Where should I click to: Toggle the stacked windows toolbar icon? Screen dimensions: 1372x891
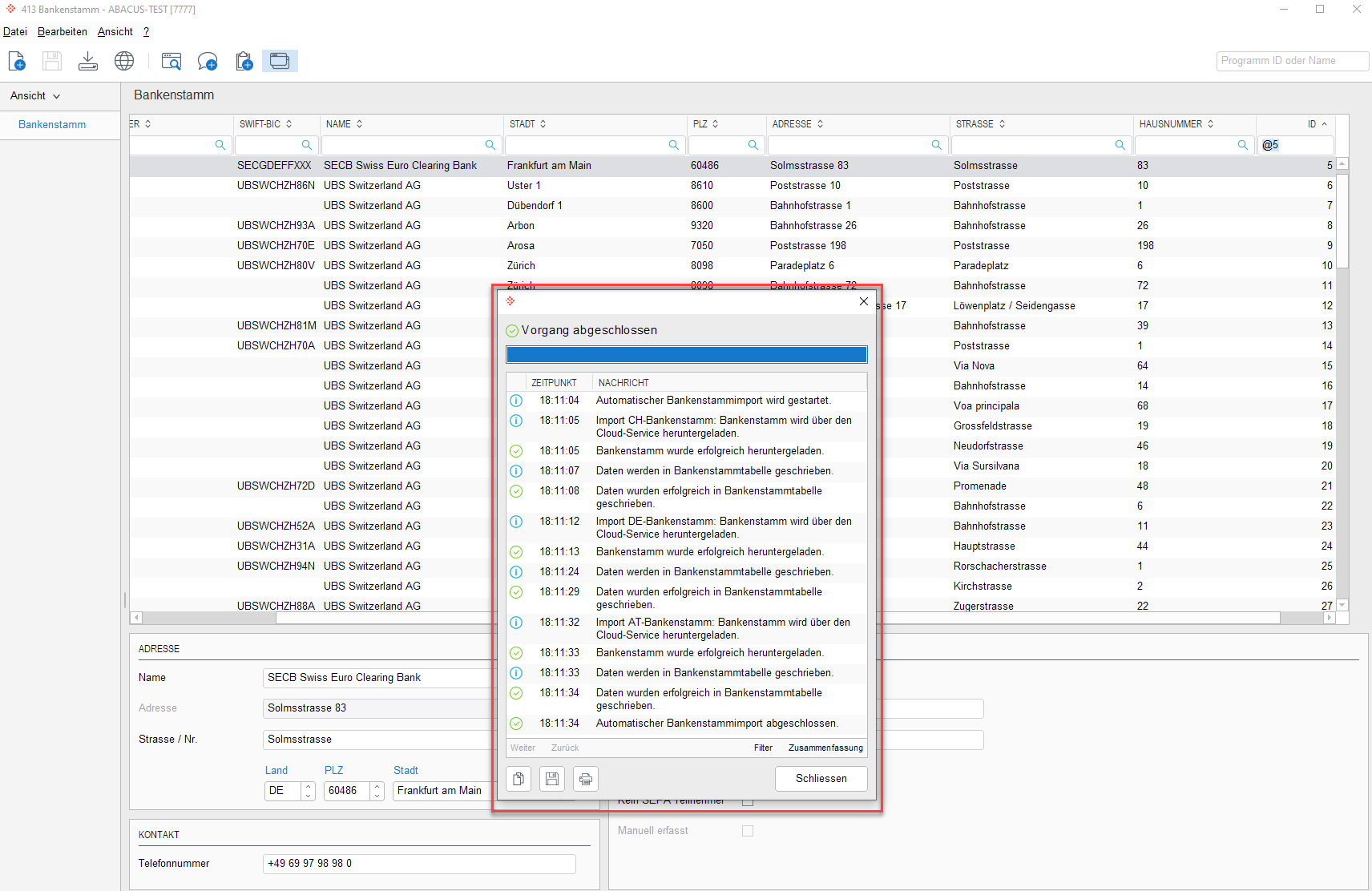click(x=280, y=61)
